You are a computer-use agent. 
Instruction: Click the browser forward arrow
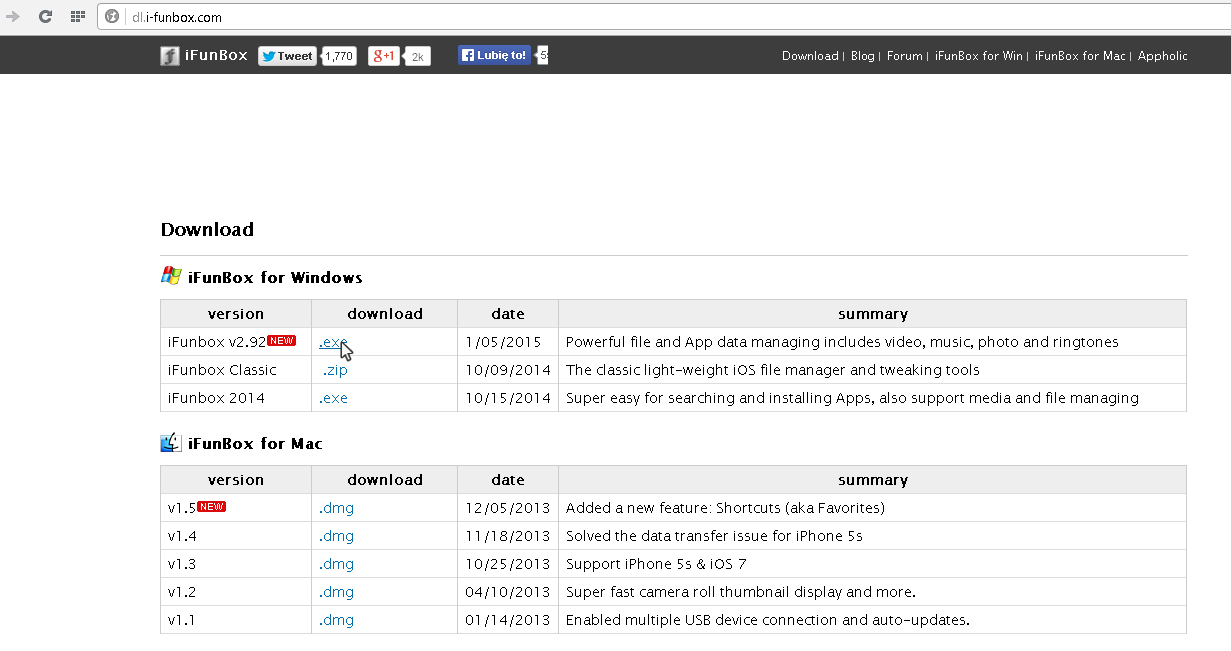pyautogui.click(x=13, y=16)
